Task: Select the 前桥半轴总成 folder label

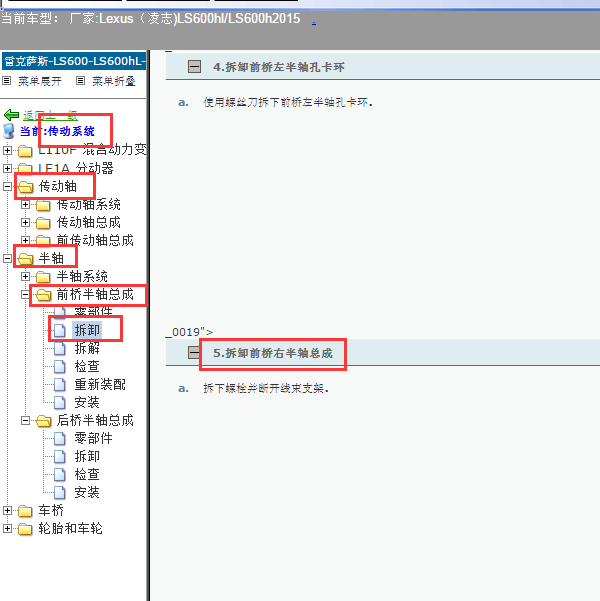Action: pos(95,294)
